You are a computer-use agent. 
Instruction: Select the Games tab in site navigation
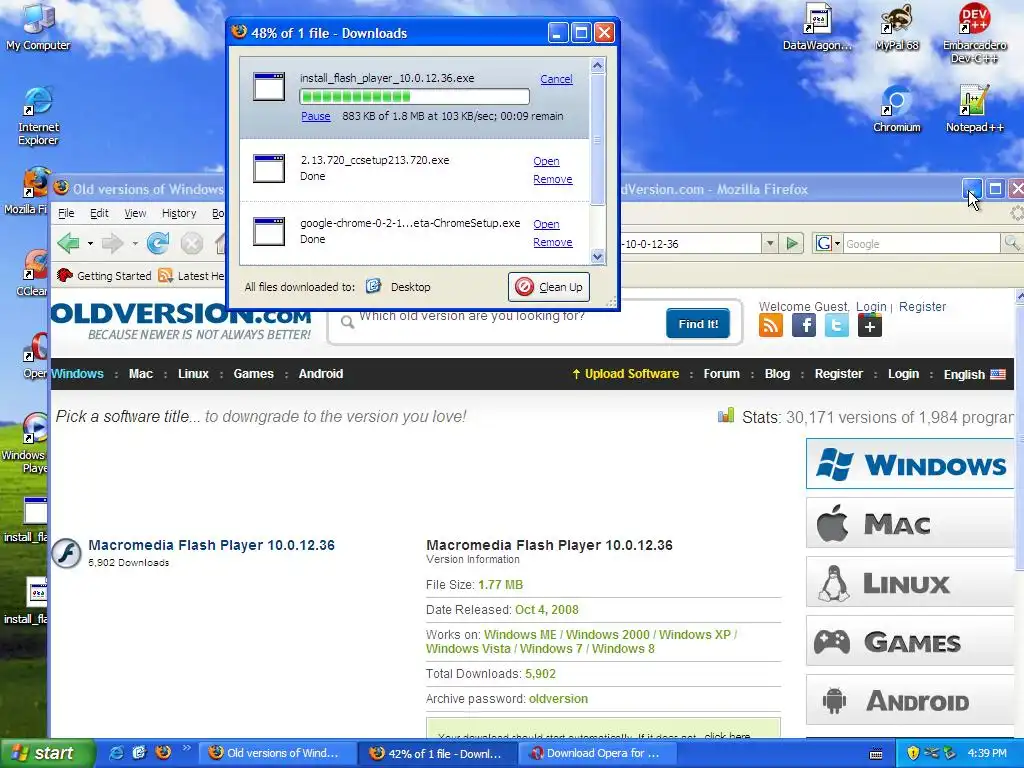(253, 374)
